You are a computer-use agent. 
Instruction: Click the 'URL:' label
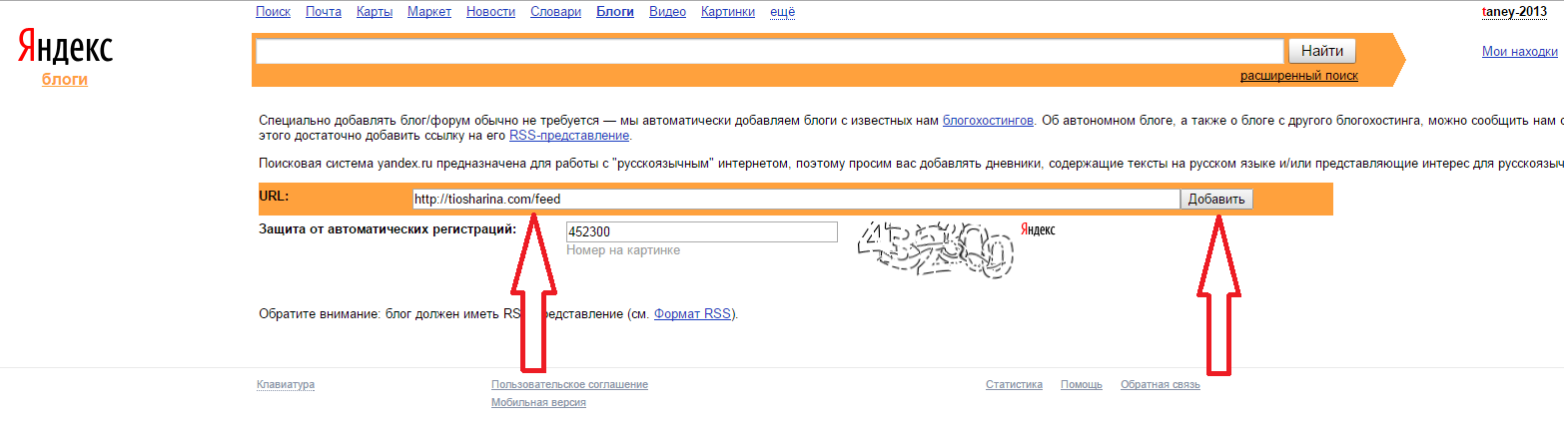point(274,197)
